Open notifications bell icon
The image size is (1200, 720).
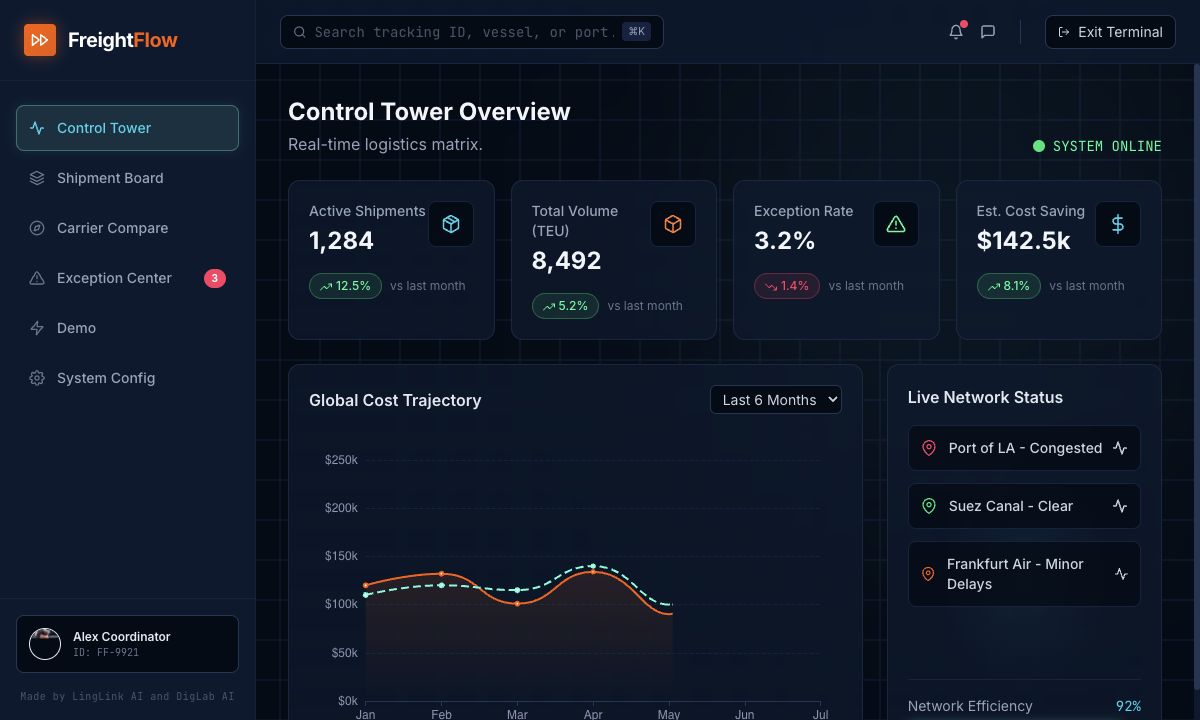(956, 32)
